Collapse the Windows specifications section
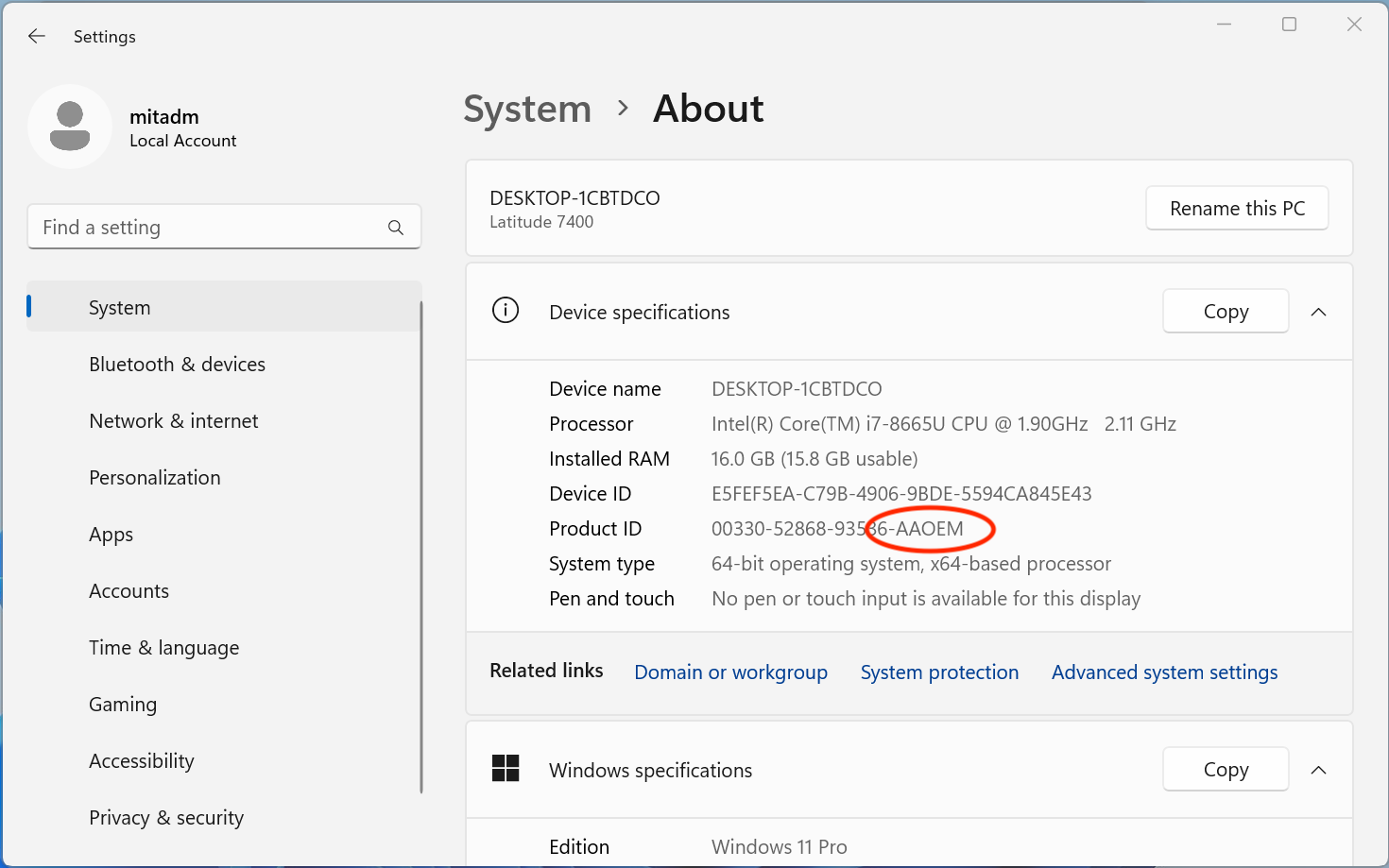This screenshot has height=868, width=1389. click(x=1319, y=770)
